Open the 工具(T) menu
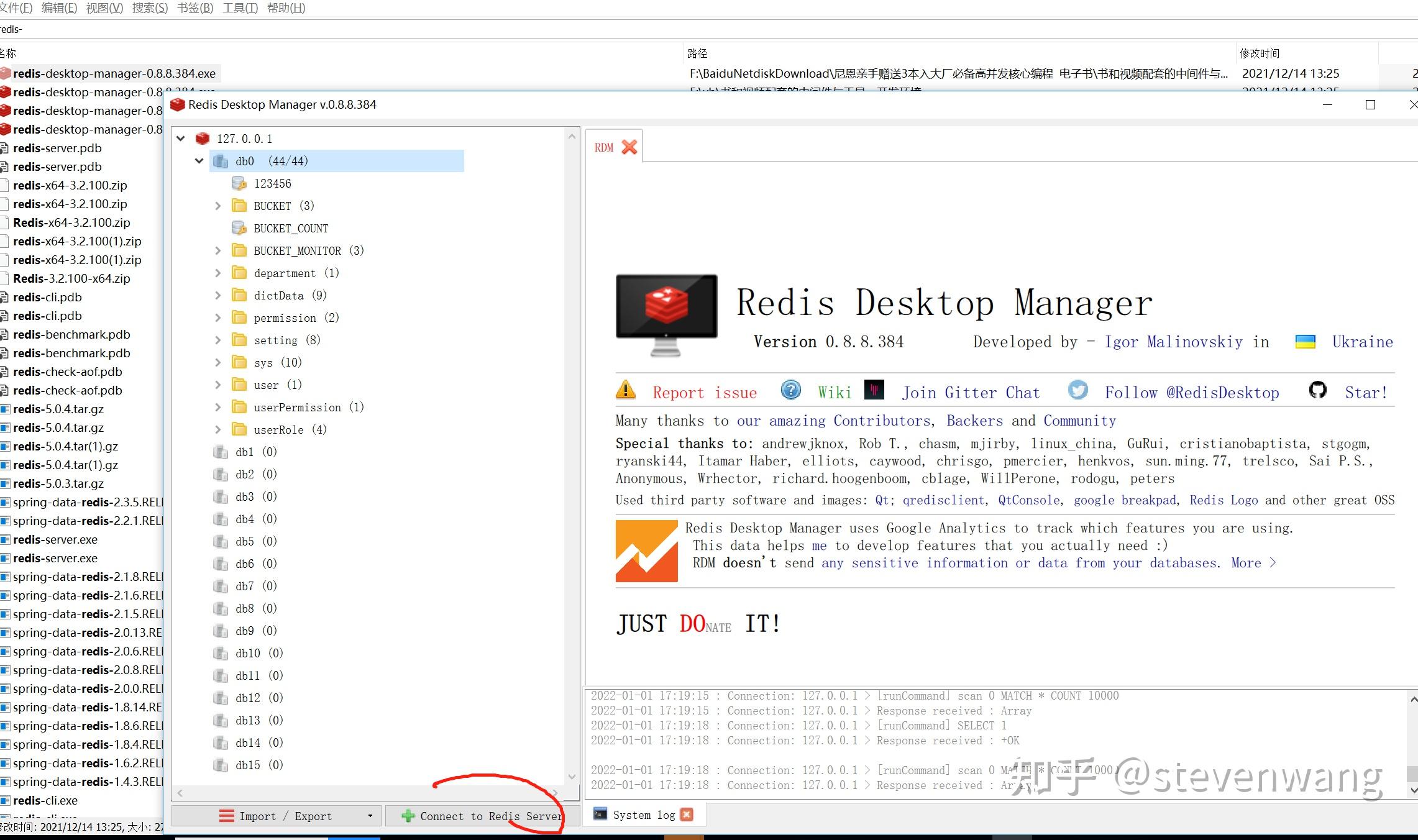The image size is (1418, 840). pos(240,8)
